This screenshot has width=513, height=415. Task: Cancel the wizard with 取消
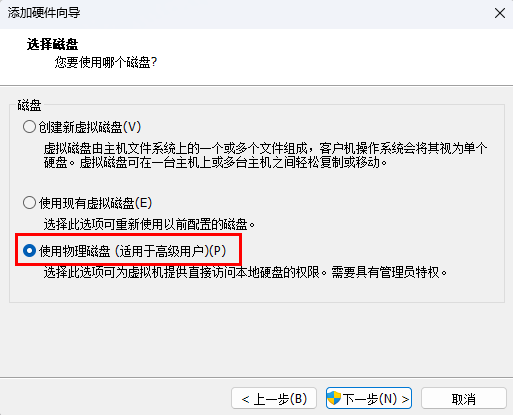coord(464,398)
